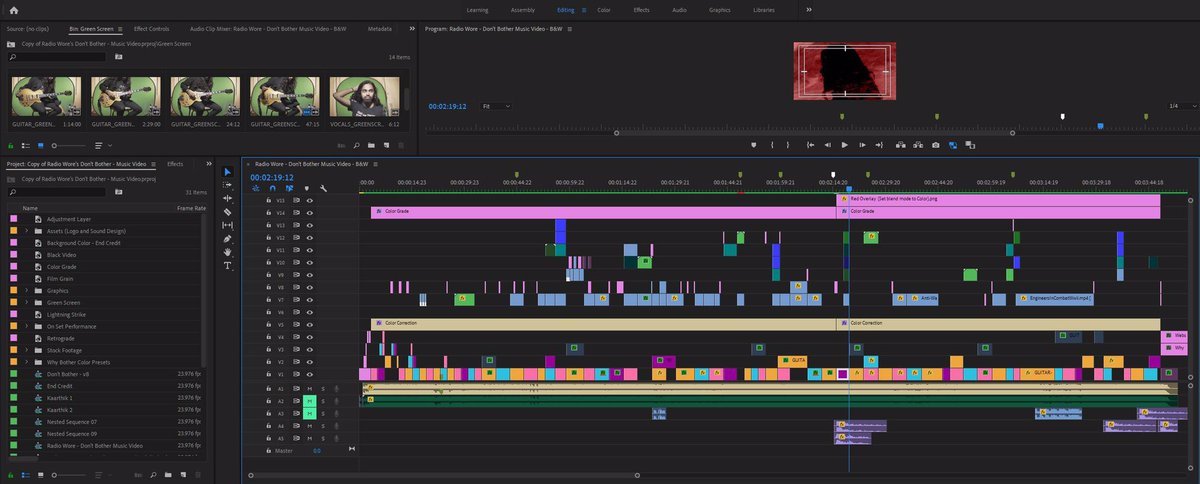Select the End Credit sequence item

60,386
